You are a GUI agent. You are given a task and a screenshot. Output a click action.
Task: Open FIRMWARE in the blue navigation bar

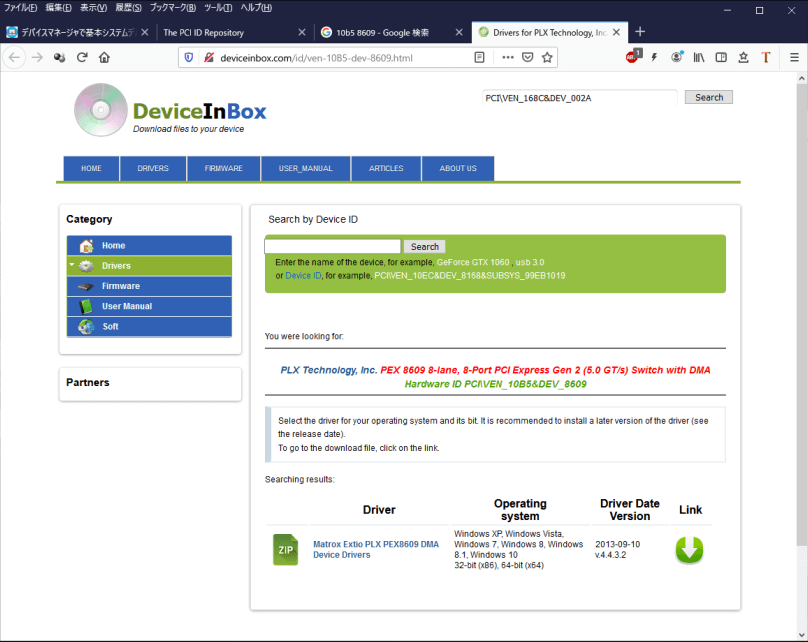coord(224,168)
